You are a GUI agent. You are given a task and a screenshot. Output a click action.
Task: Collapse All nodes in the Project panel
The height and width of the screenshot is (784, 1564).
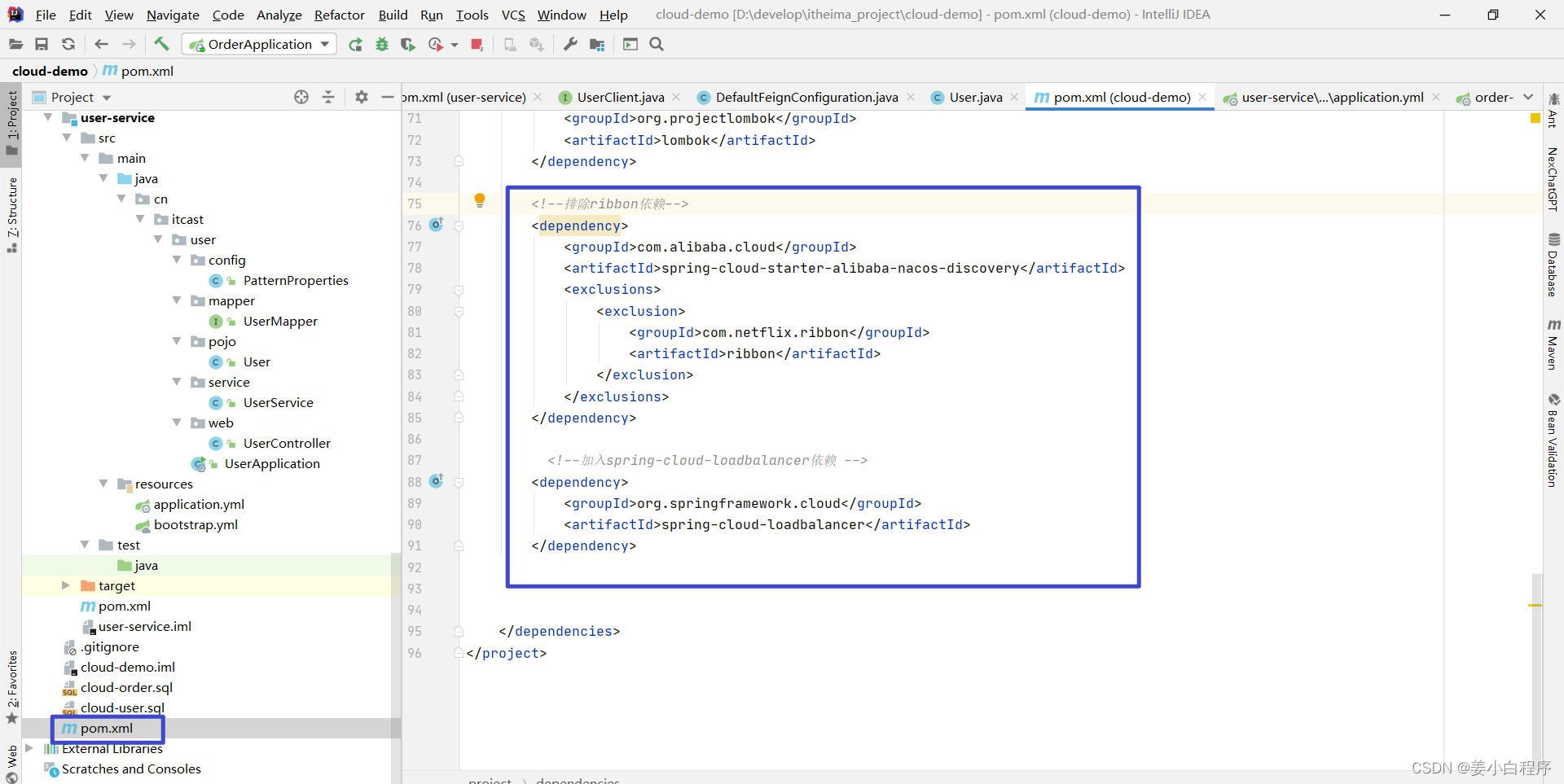point(328,97)
